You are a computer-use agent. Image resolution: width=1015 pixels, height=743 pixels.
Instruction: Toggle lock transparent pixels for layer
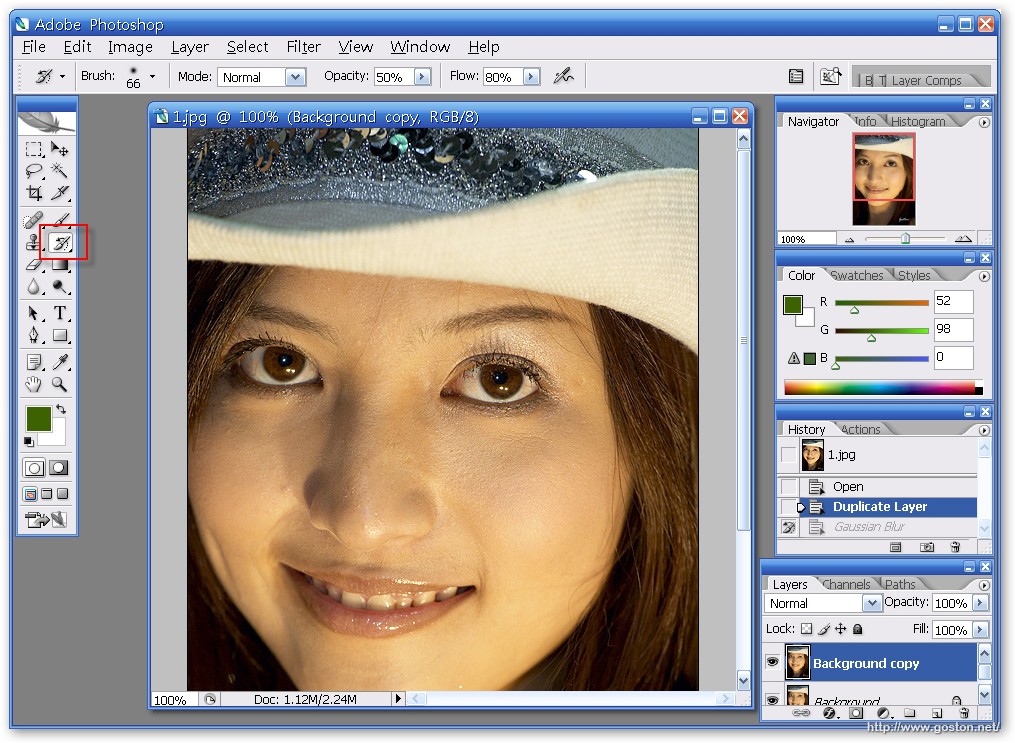coord(806,629)
